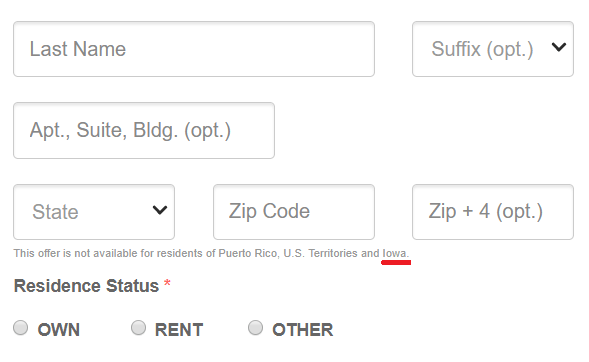
Task: Click the OWN label text
Action: coord(59,330)
